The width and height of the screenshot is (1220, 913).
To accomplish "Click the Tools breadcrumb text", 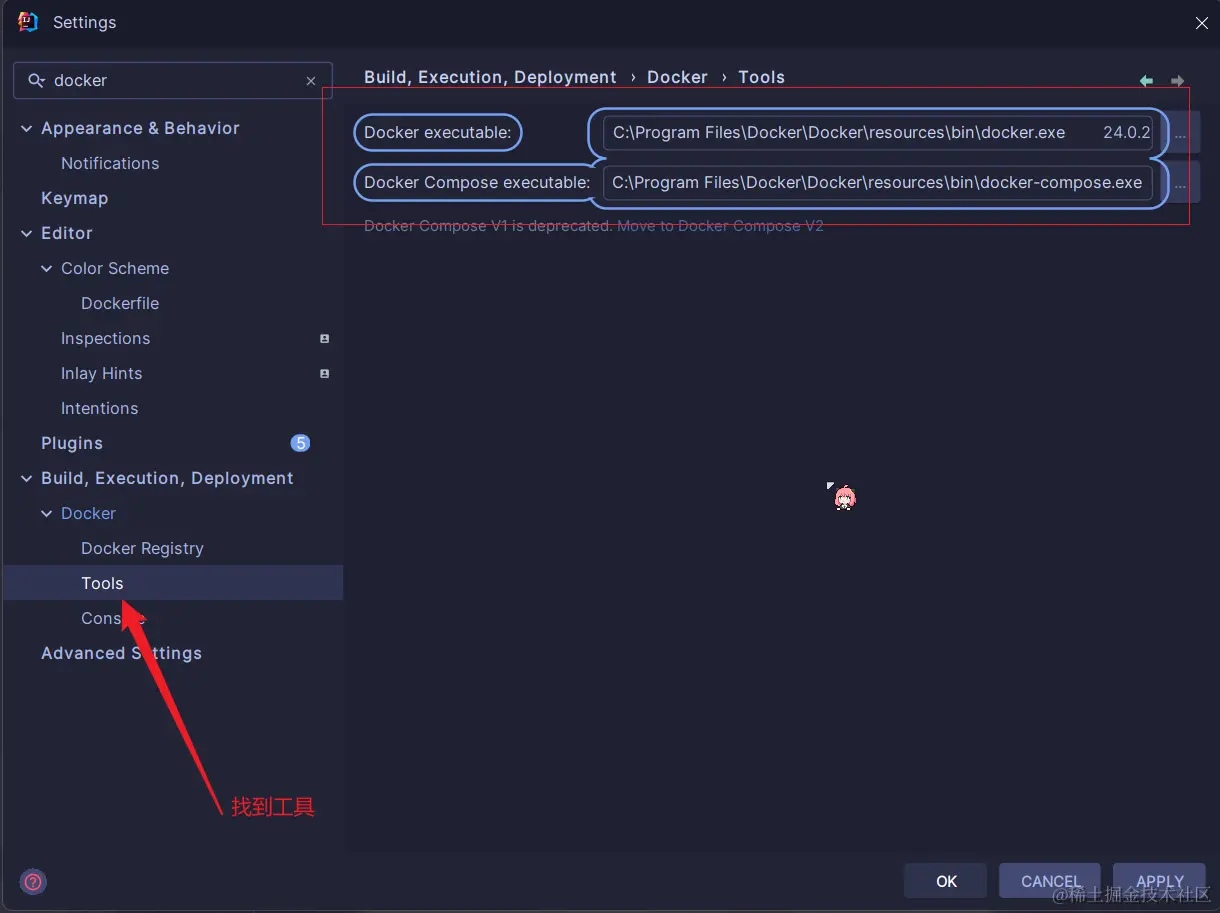I will tap(761, 77).
